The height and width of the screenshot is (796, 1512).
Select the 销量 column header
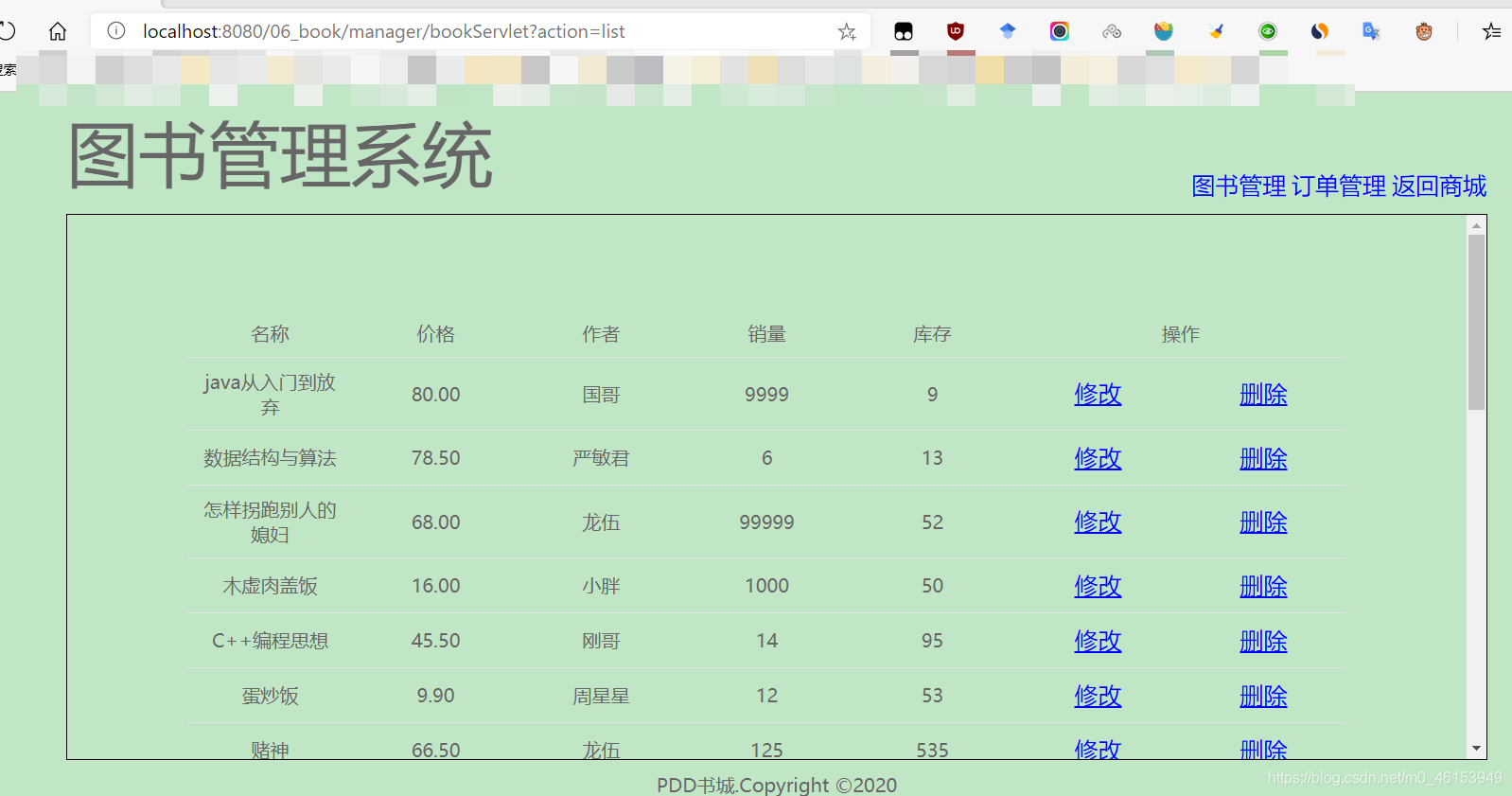pos(766,334)
